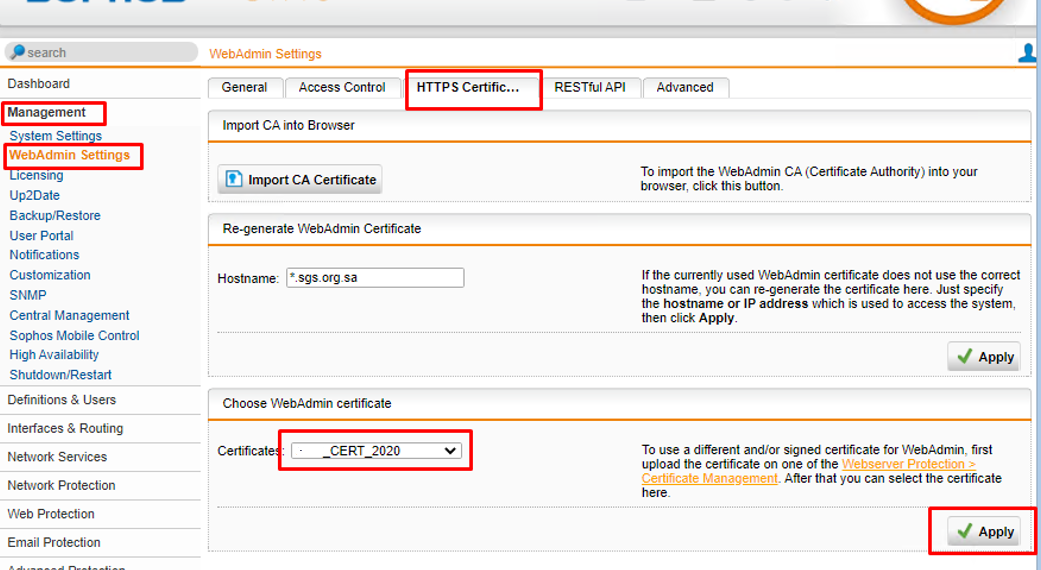Go to Licensing page
This screenshot has height=570, width=1041.
point(37,175)
